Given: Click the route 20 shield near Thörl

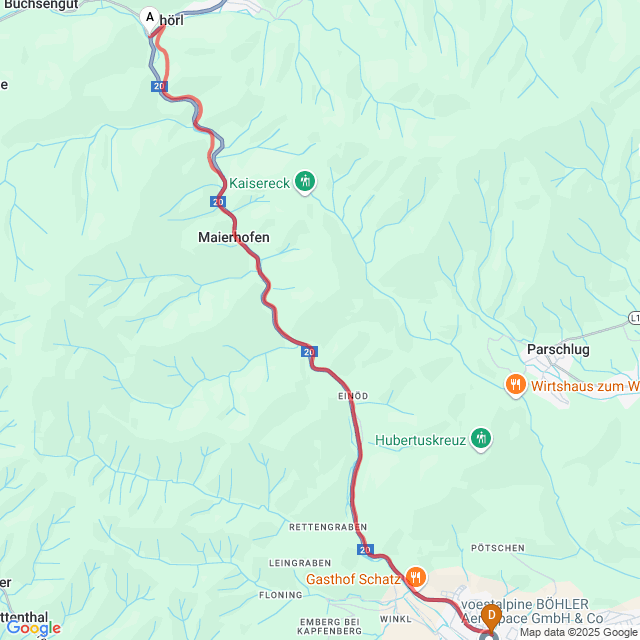Looking at the screenshot, I should pos(159,86).
